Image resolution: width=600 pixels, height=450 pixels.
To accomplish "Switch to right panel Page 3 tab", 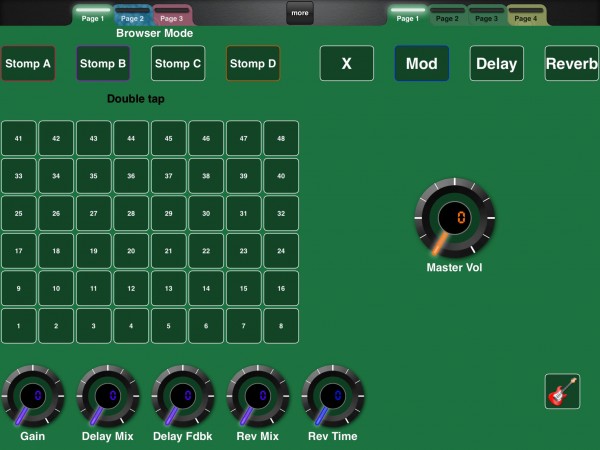I will coord(486,15).
